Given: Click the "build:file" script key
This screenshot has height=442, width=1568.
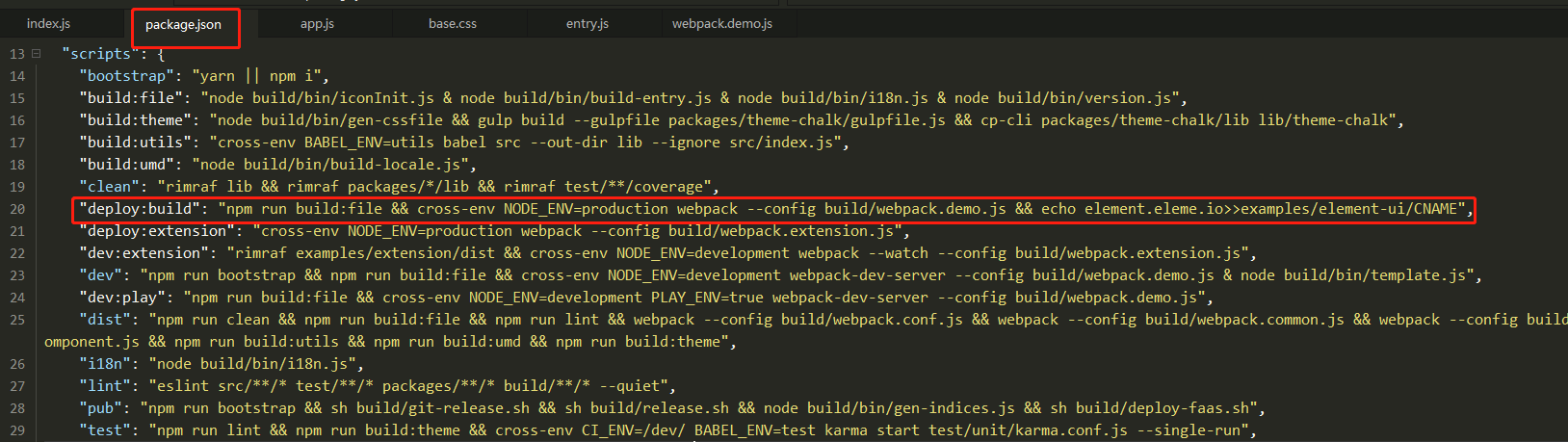Looking at the screenshot, I should tap(131, 98).
